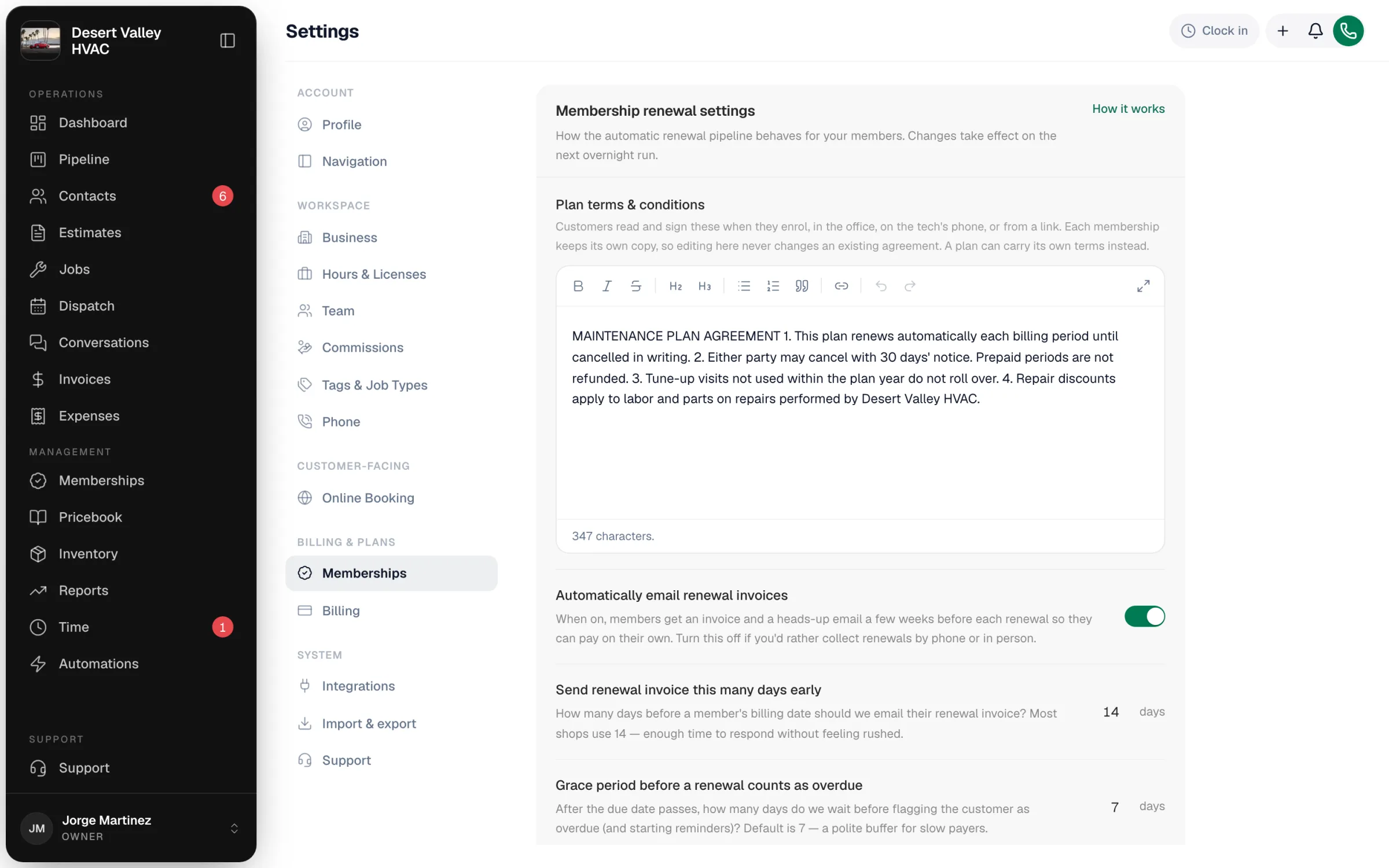Screen dimensions: 1389x868
Task: Select Phone settings section
Action: pos(391,422)
